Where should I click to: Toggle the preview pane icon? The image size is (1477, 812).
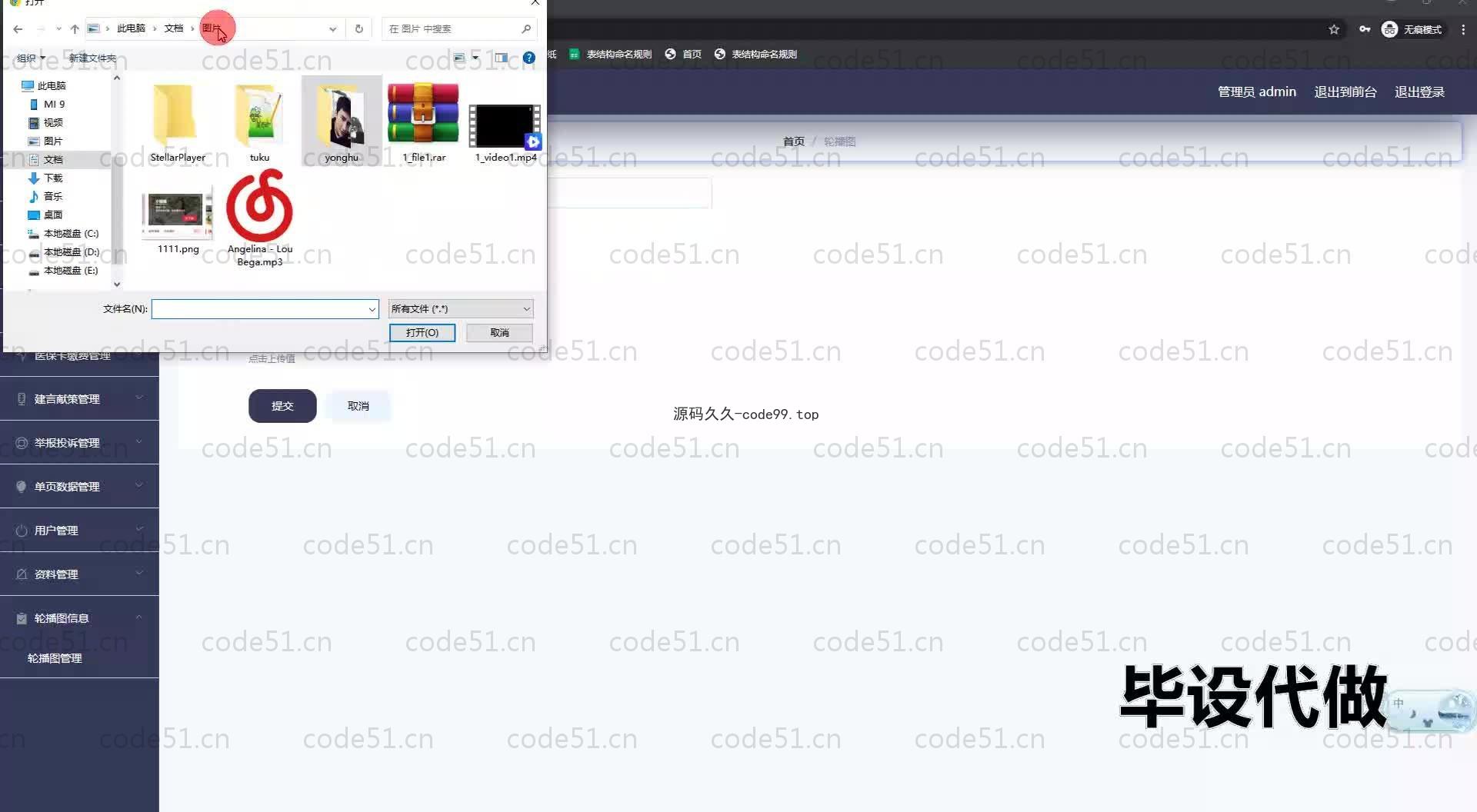pyautogui.click(x=502, y=58)
